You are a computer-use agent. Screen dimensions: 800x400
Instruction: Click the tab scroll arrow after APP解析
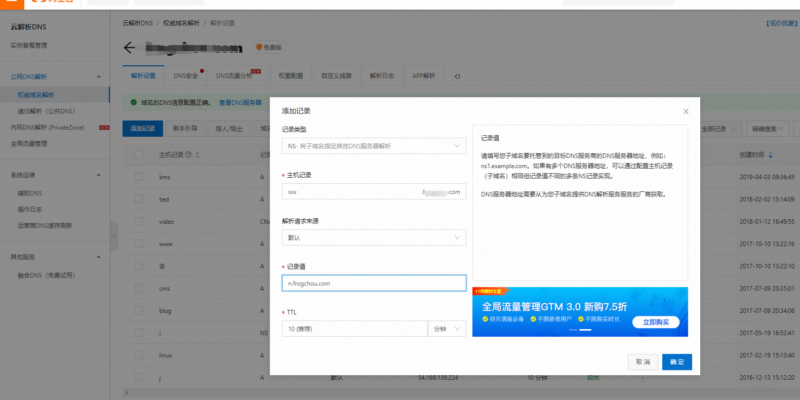pos(456,75)
